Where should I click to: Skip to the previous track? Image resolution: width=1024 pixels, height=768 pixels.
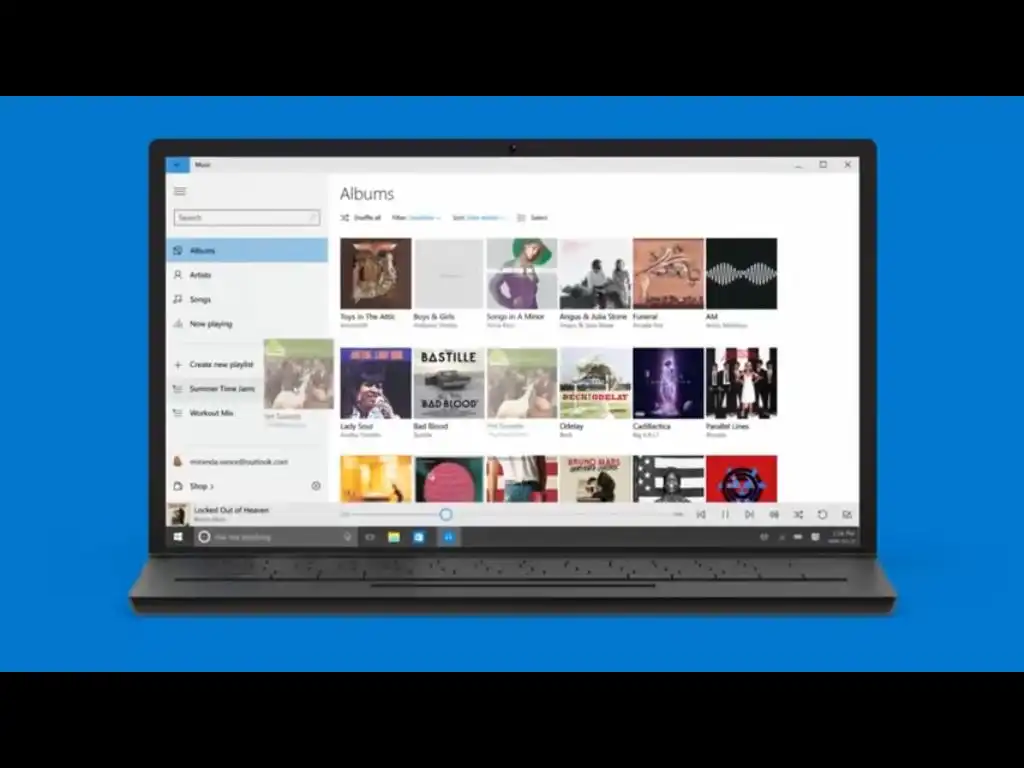[701, 515]
